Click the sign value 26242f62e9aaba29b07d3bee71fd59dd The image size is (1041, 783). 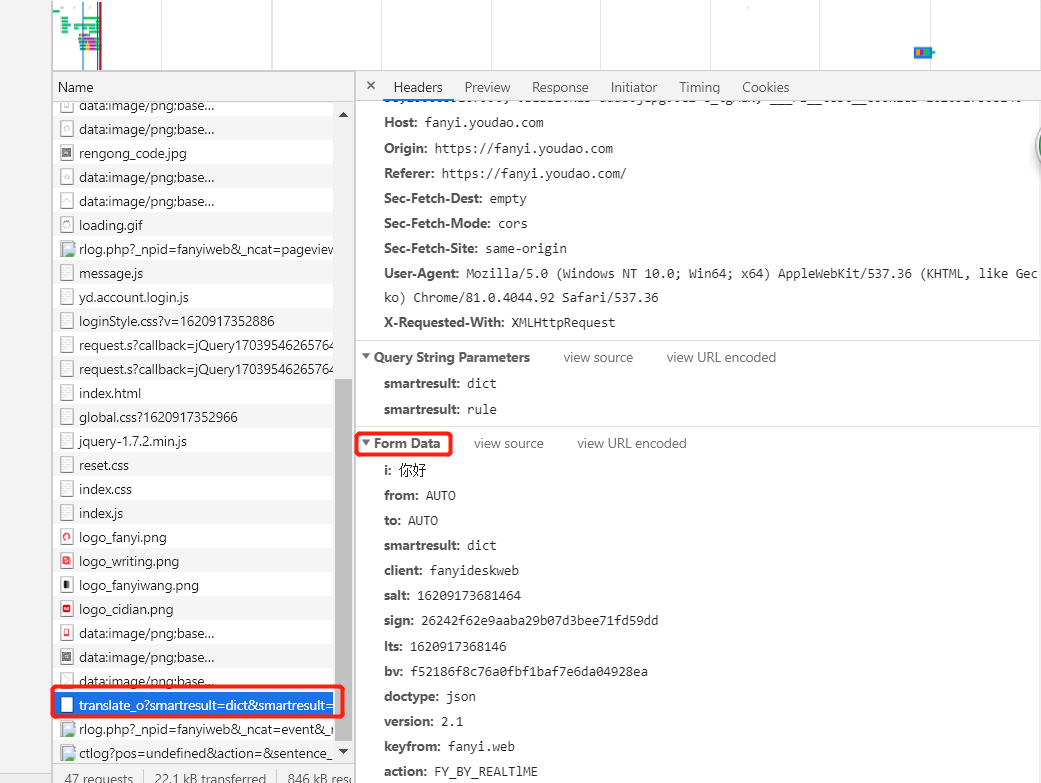[539, 620]
